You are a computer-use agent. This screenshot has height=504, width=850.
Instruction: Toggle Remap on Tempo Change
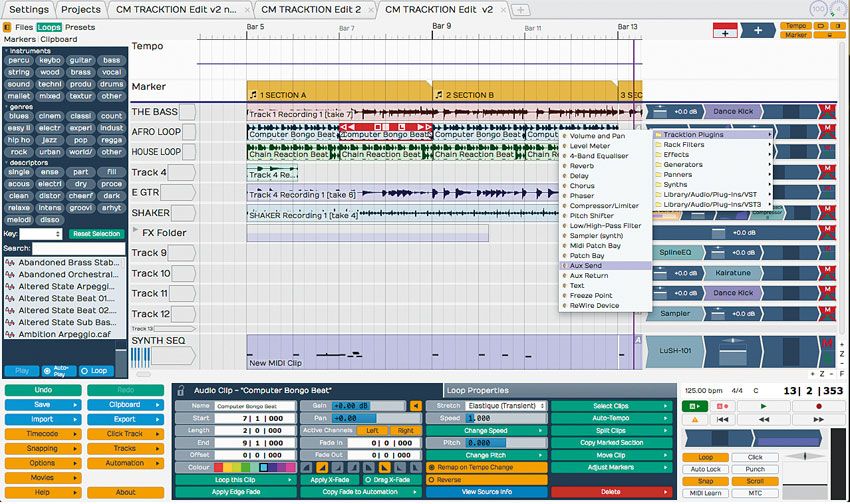(486, 467)
